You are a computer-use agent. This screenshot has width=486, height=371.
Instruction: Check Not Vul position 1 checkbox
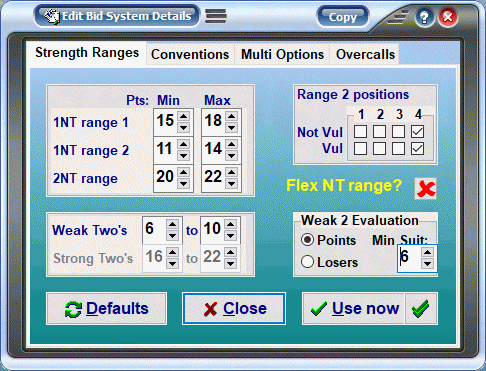coord(360,132)
